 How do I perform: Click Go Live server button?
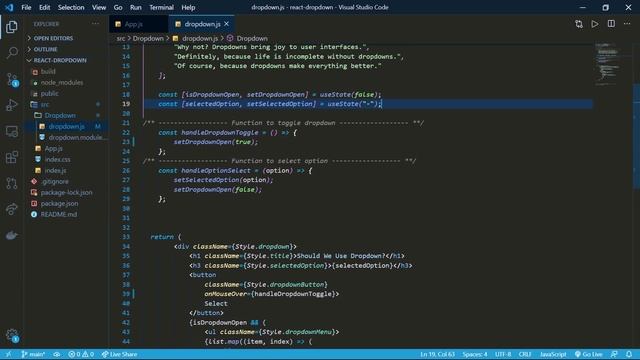coord(588,354)
